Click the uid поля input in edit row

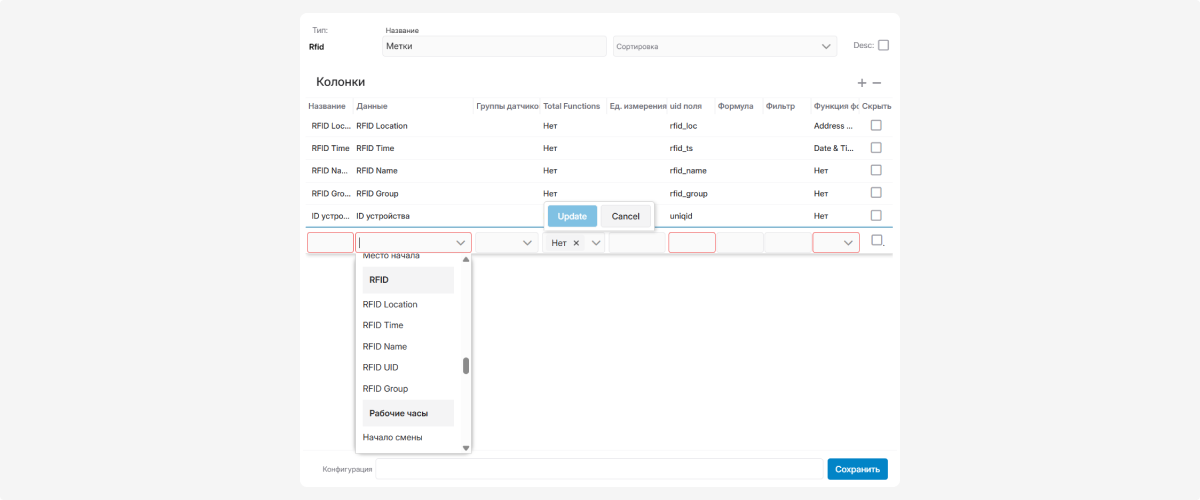pyautogui.click(x=692, y=242)
